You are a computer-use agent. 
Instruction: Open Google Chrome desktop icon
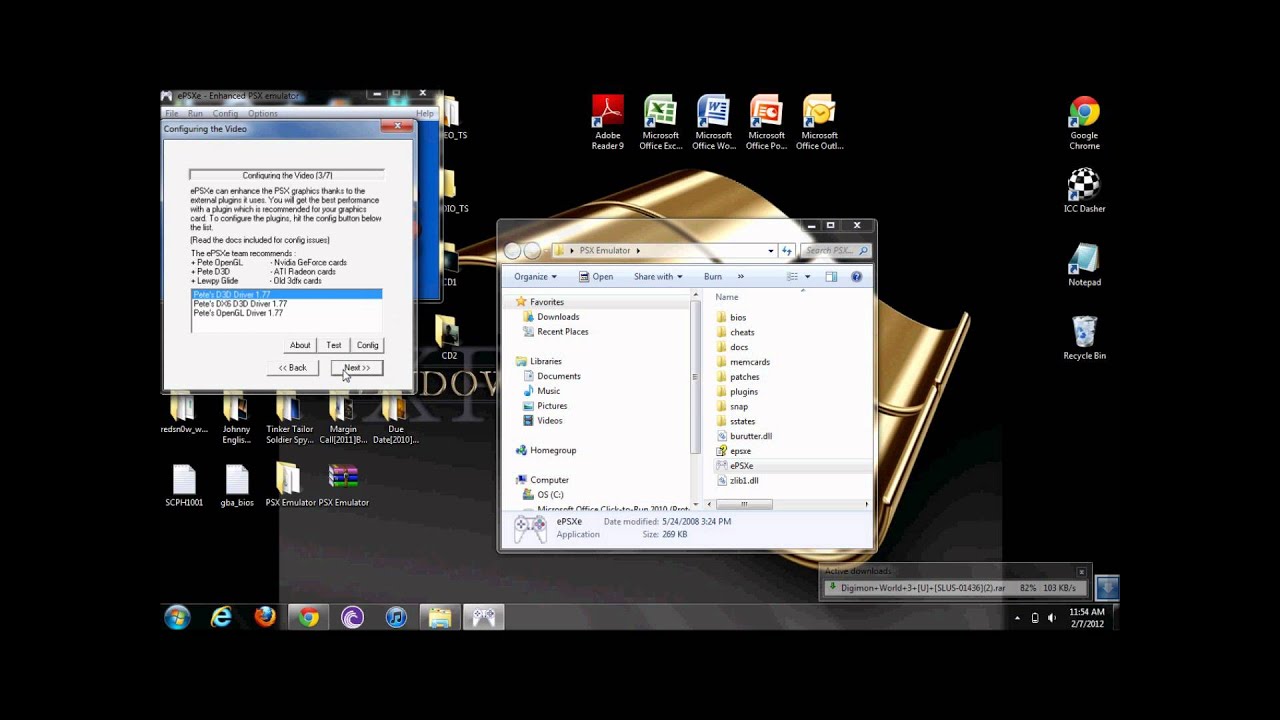1084,122
